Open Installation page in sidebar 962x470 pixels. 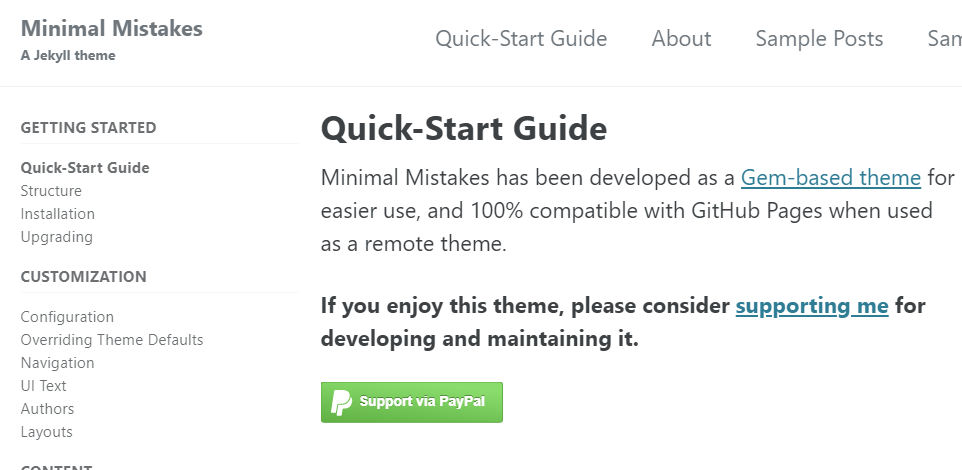coord(58,214)
